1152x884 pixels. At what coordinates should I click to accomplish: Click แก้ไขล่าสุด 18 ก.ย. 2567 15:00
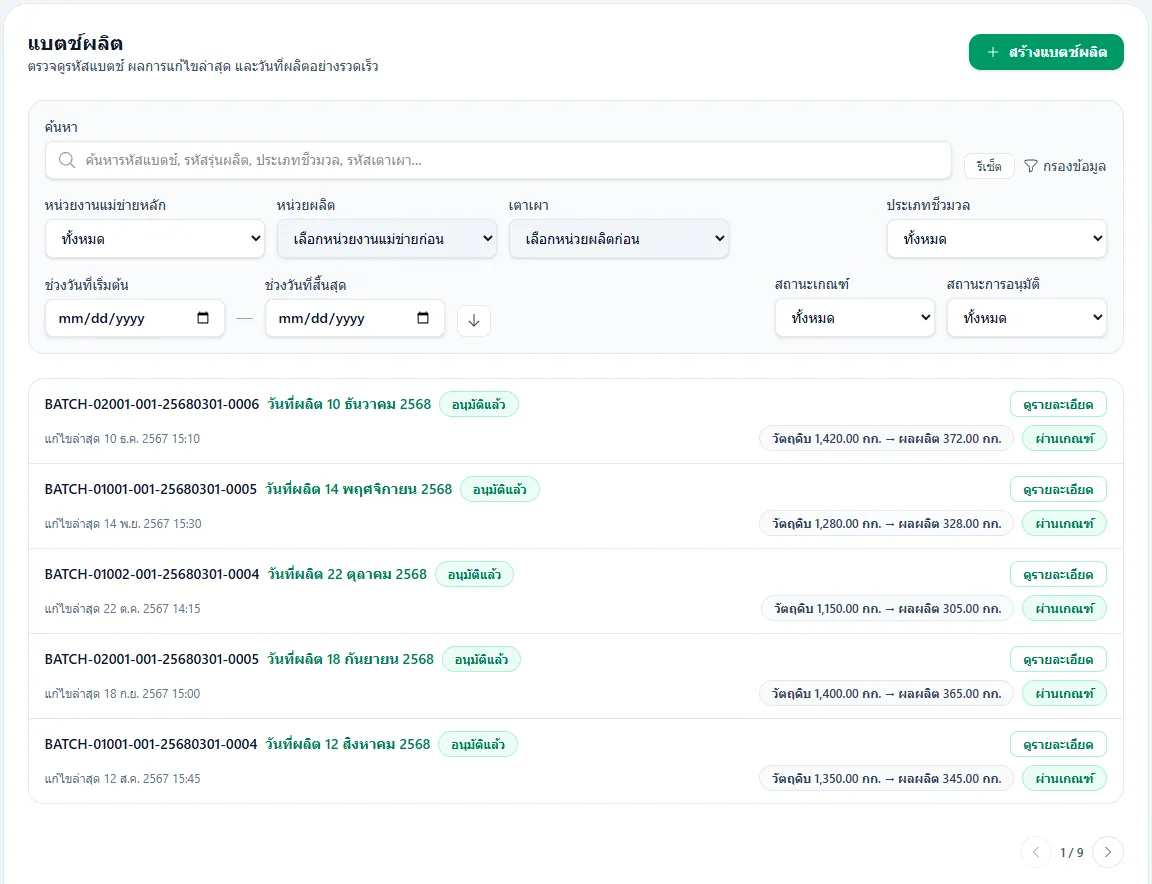click(x=122, y=694)
